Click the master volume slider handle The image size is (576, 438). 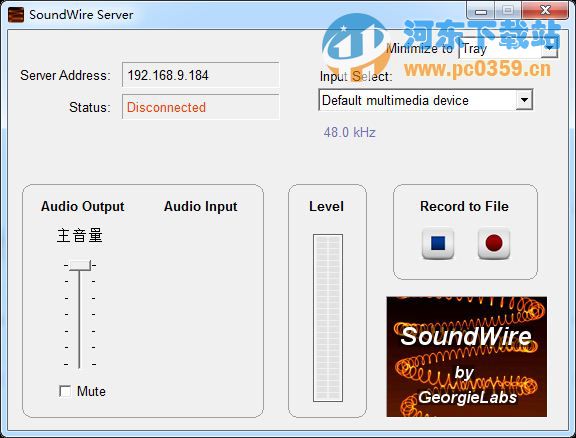80,265
